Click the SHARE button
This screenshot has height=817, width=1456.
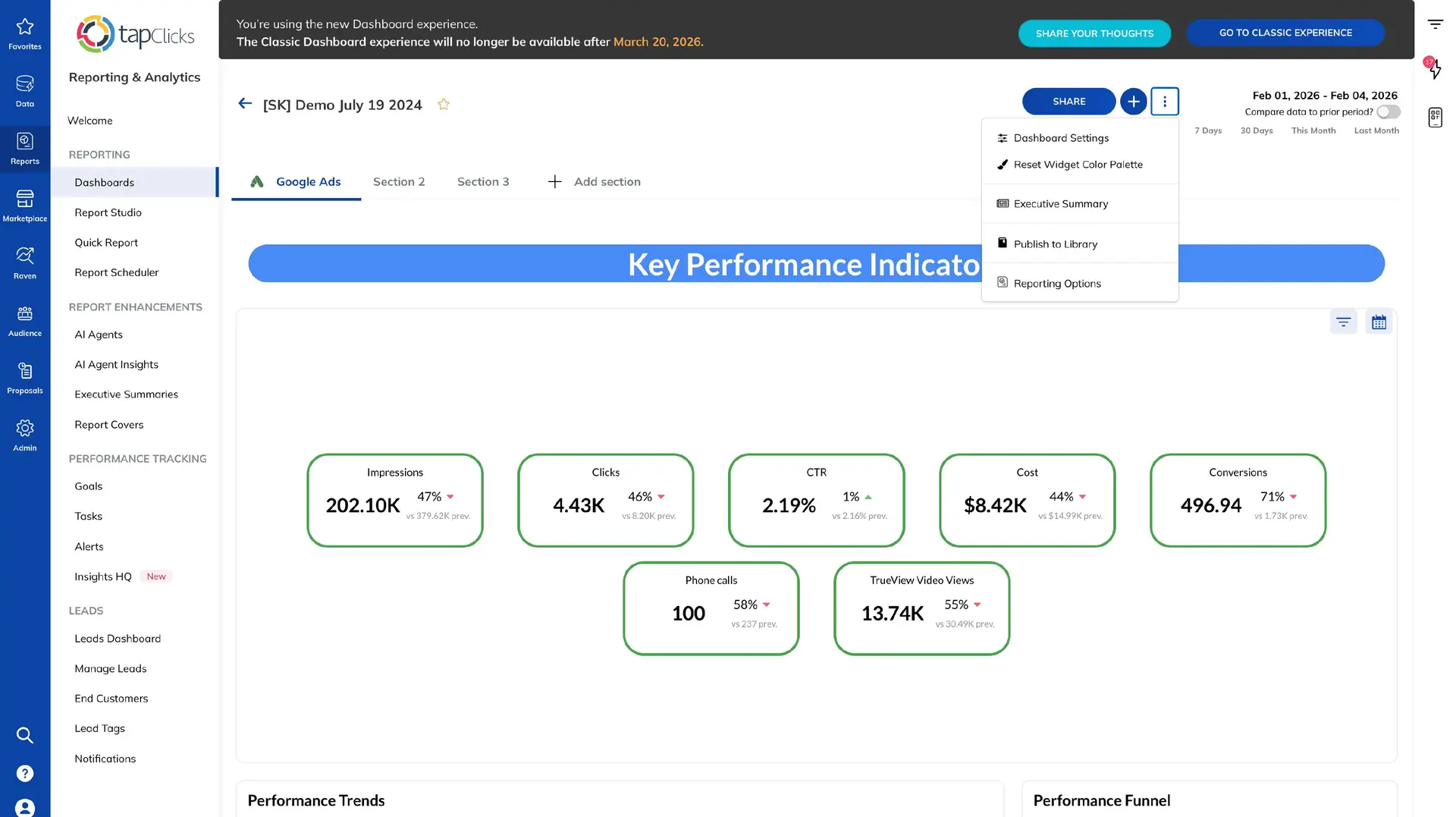click(1068, 101)
